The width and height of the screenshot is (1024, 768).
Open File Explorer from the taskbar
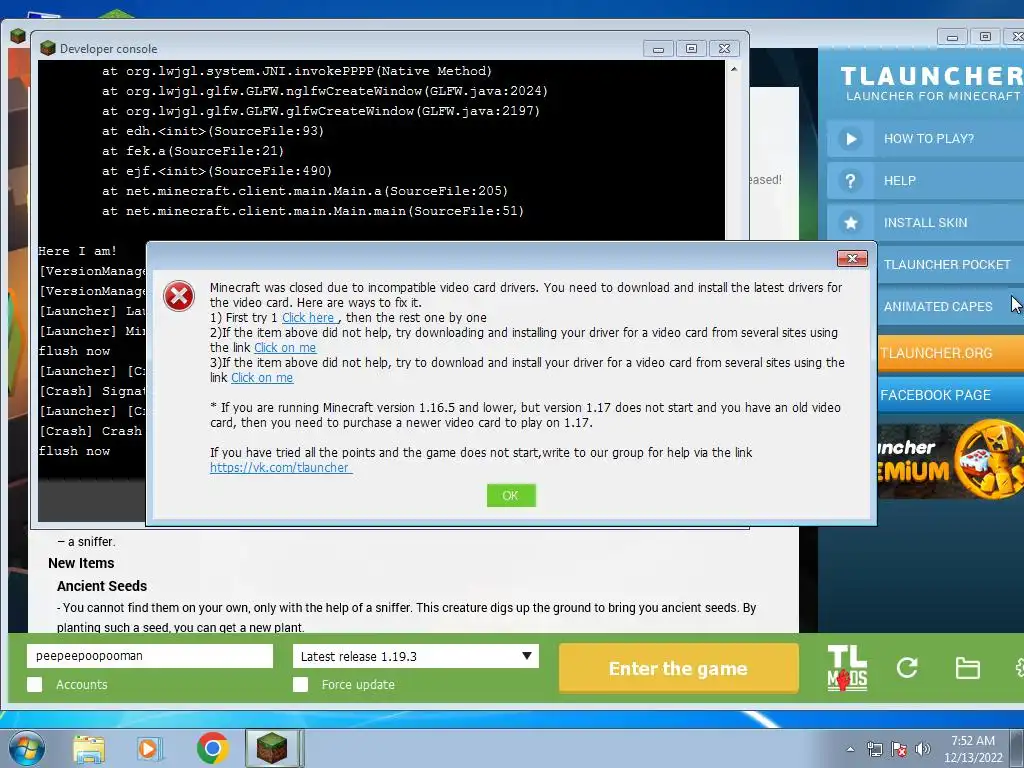click(89, 748)
